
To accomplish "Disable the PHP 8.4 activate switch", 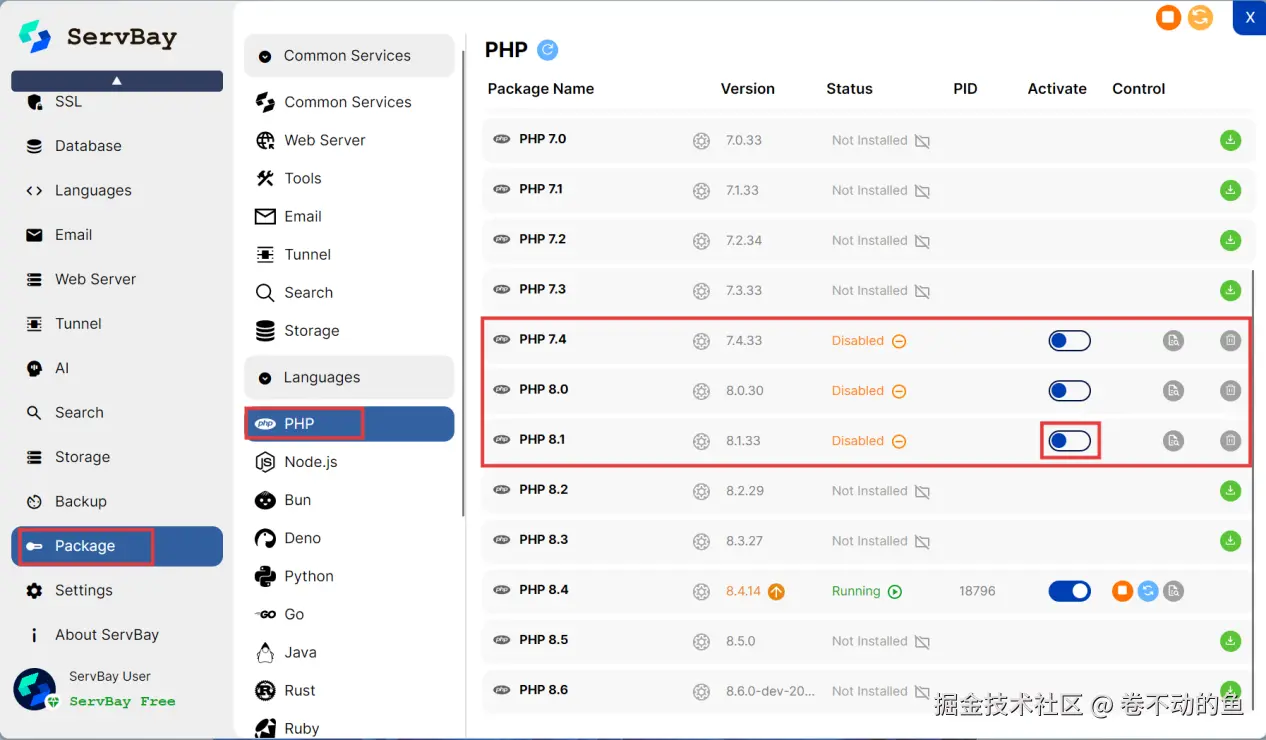I will [1069, 591].
